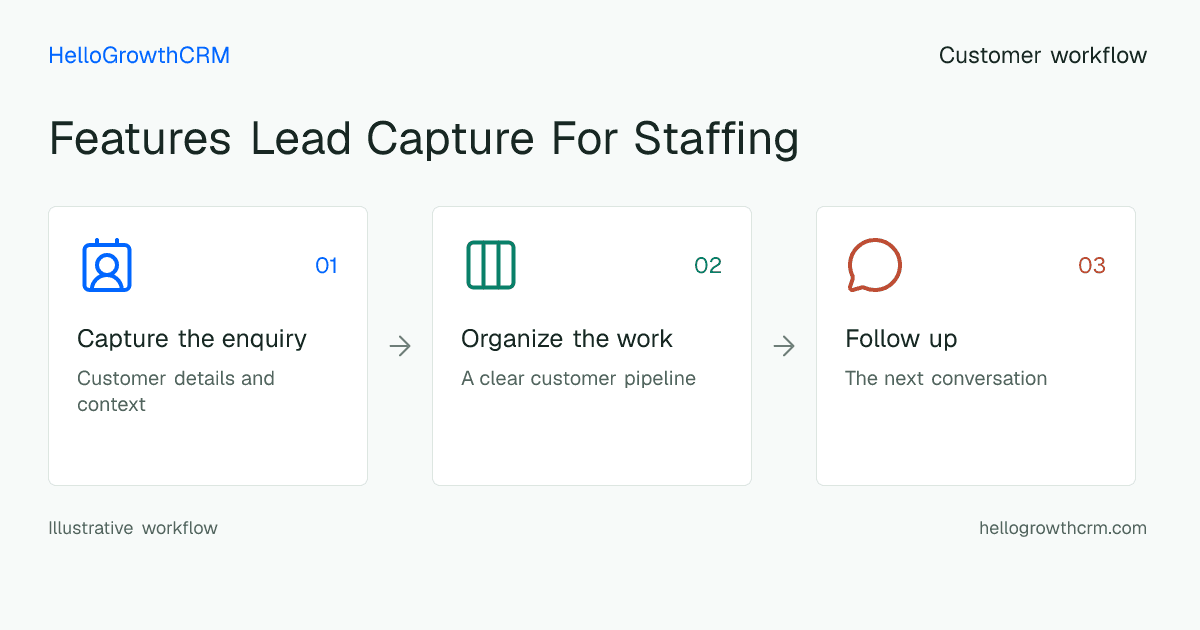Click the arrow before the Follow up card
The image size is (1200, 630).
(784, 346)
